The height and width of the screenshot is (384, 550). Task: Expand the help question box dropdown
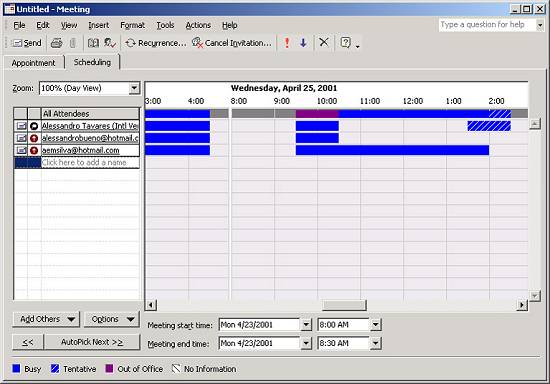(540, 25)
